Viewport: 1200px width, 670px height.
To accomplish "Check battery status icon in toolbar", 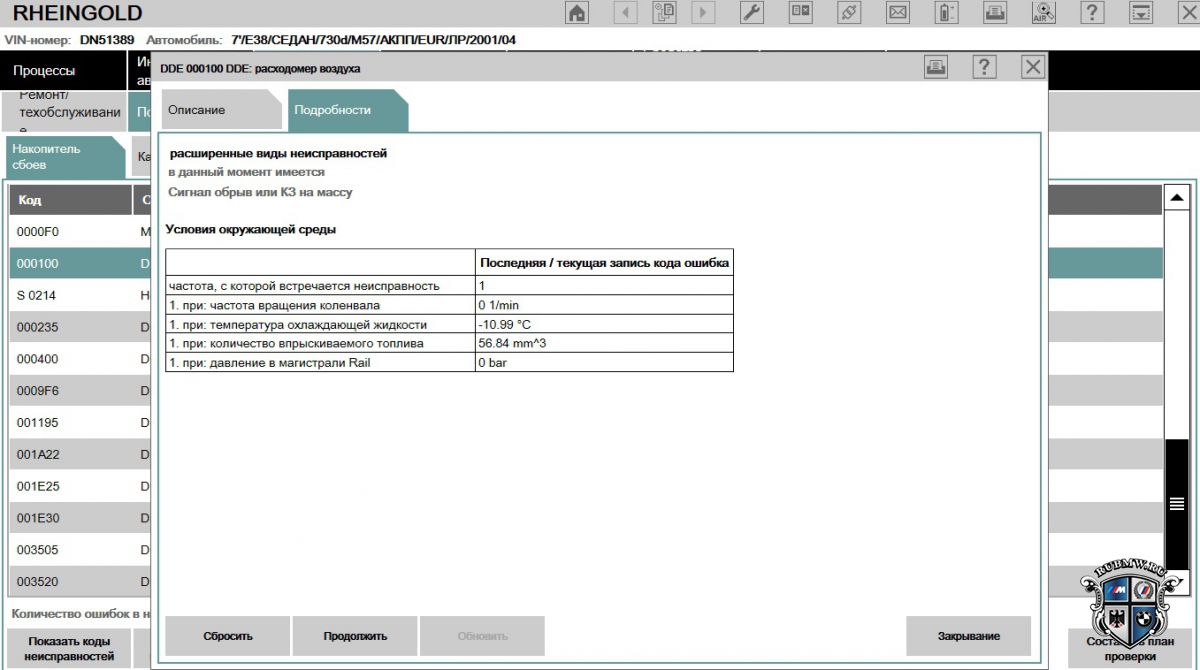I will tap(946, 13).
